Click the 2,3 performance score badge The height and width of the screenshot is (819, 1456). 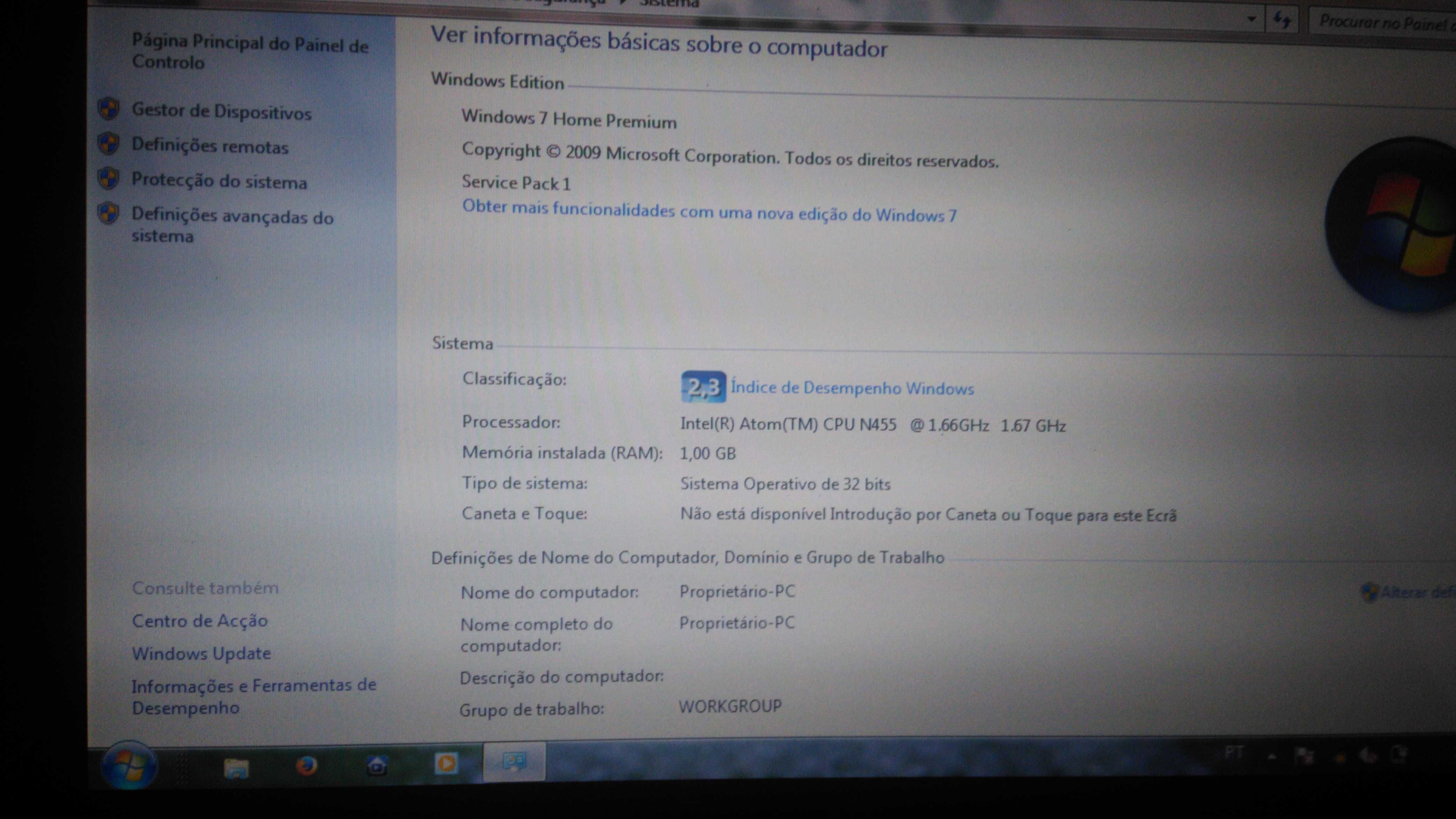pos(703,387)
